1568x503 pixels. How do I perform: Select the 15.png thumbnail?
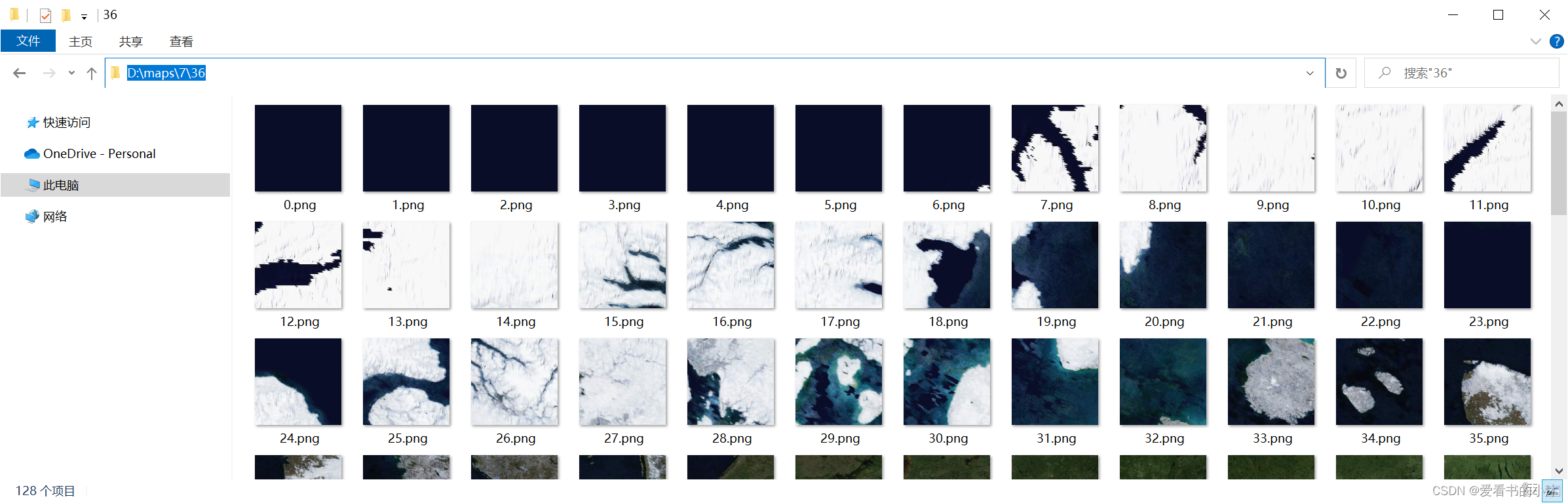click(622, 265)
